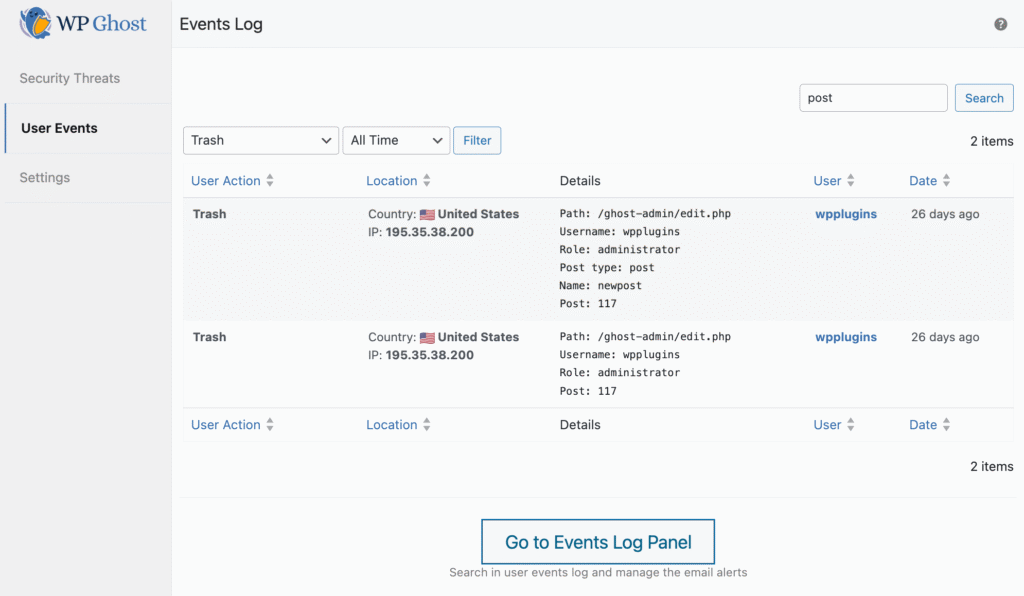Click sort arrows beside top Date header
1024x596 pixels.
pos(946,181)
